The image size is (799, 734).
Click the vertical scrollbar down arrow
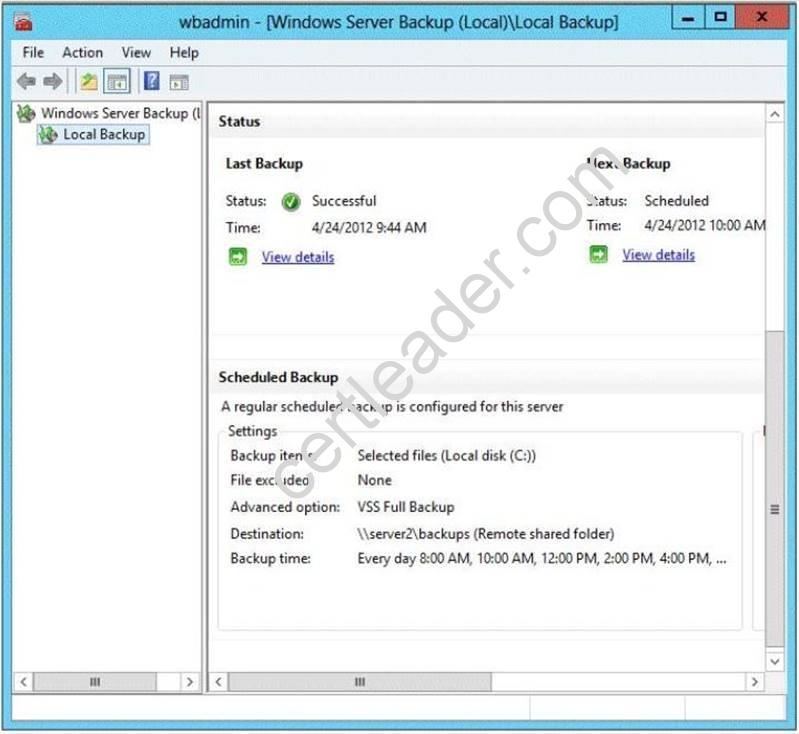(x=774, y=661)
